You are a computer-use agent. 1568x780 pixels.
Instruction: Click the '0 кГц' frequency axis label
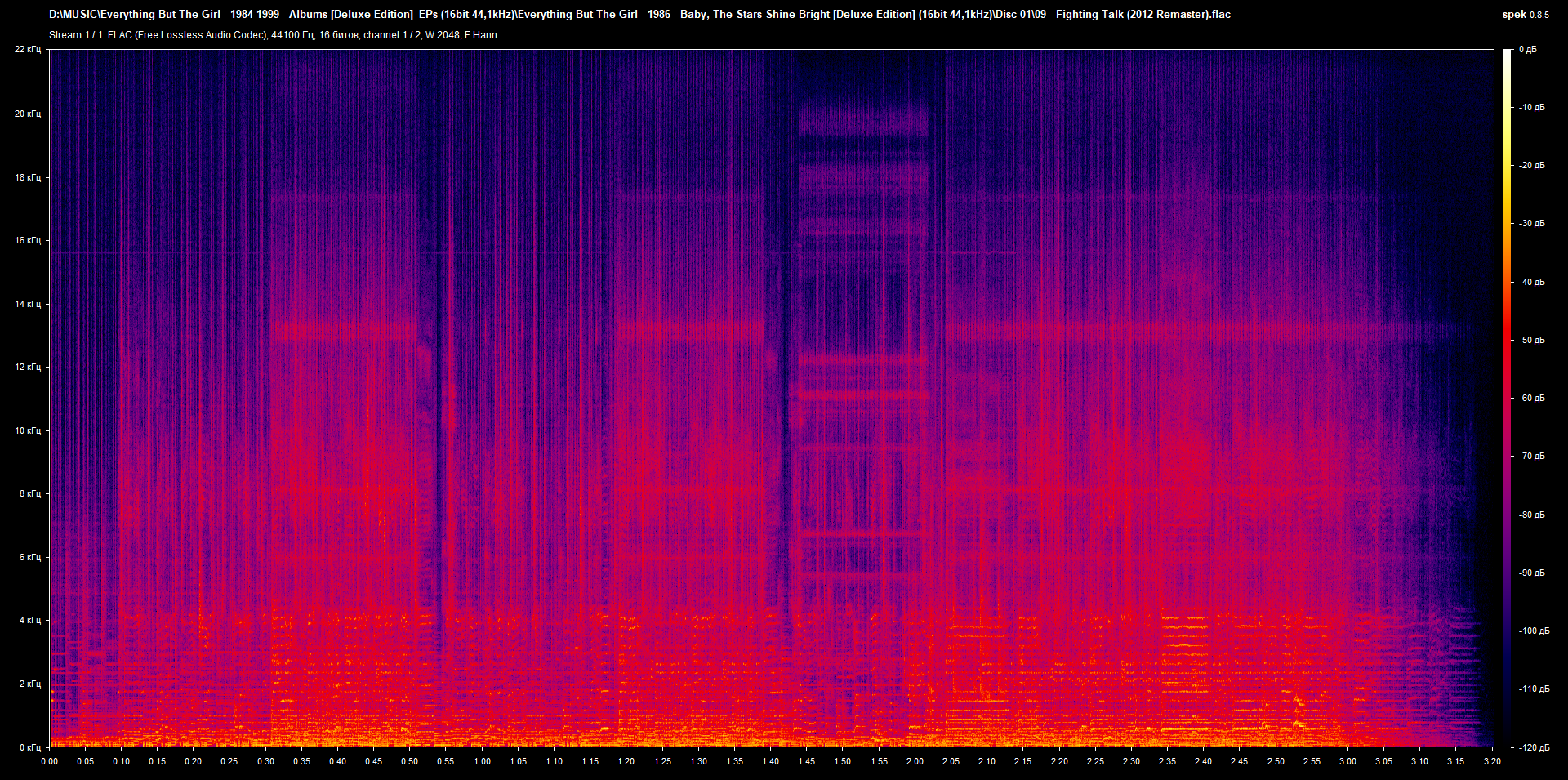[30, 747]
